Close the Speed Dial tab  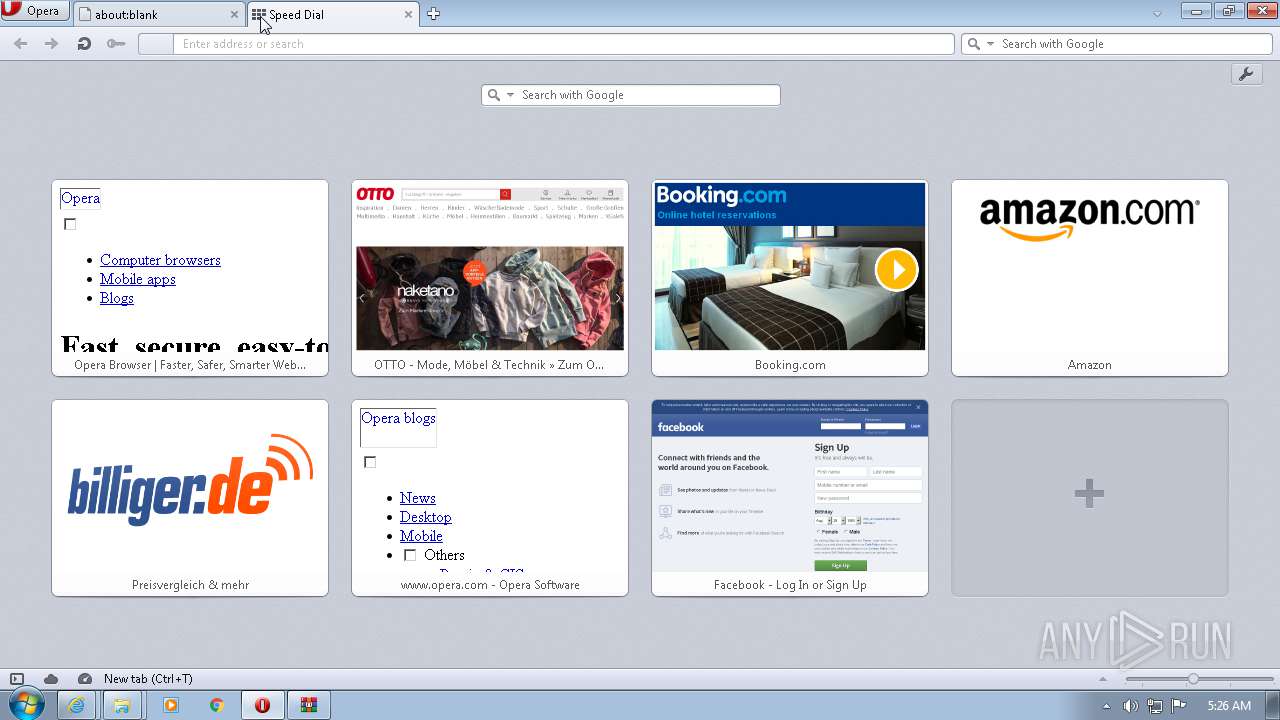coord(408,15)
